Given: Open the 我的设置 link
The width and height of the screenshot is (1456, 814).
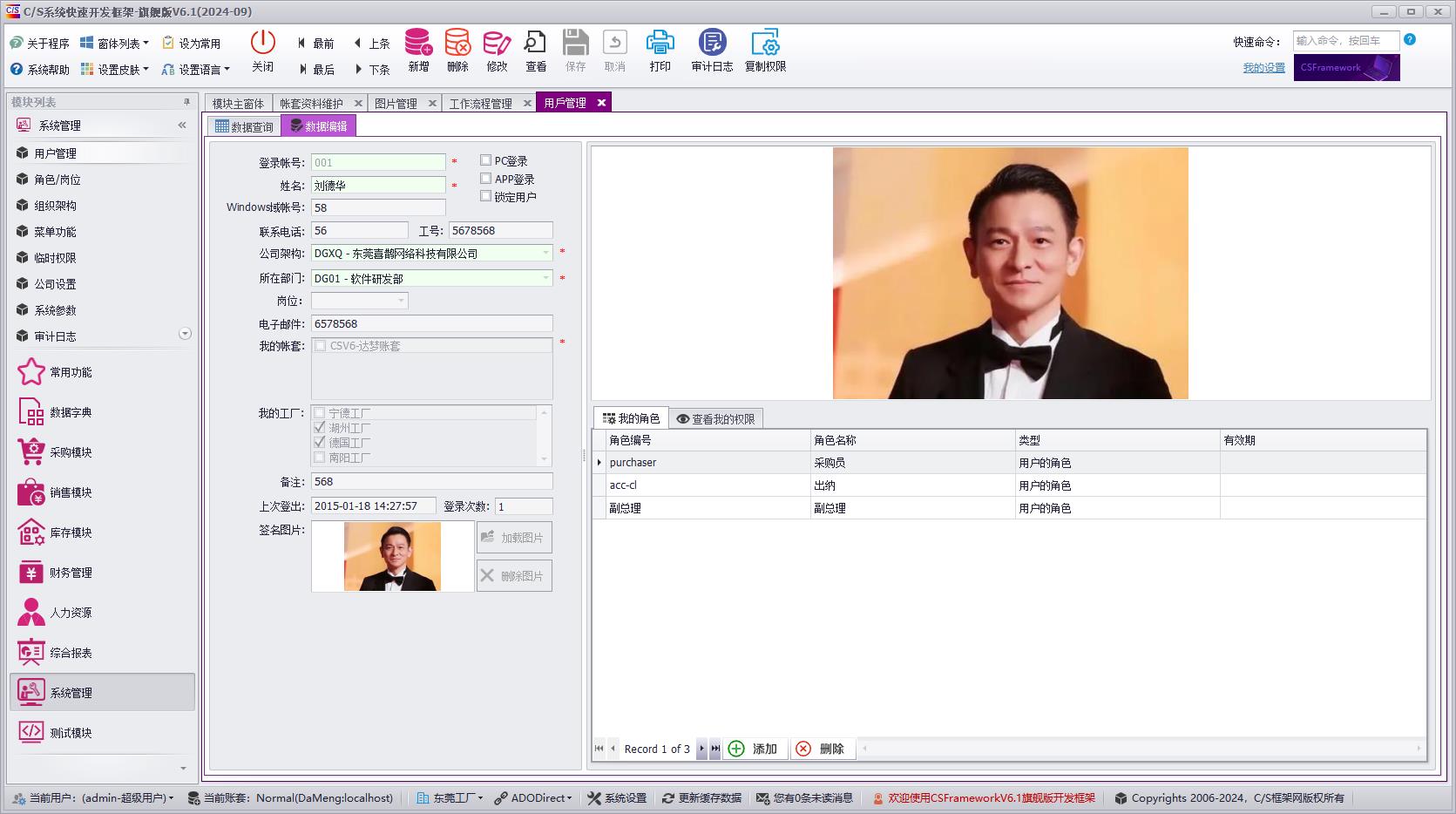Looking at the screenshot, I should click(1263, 68).
